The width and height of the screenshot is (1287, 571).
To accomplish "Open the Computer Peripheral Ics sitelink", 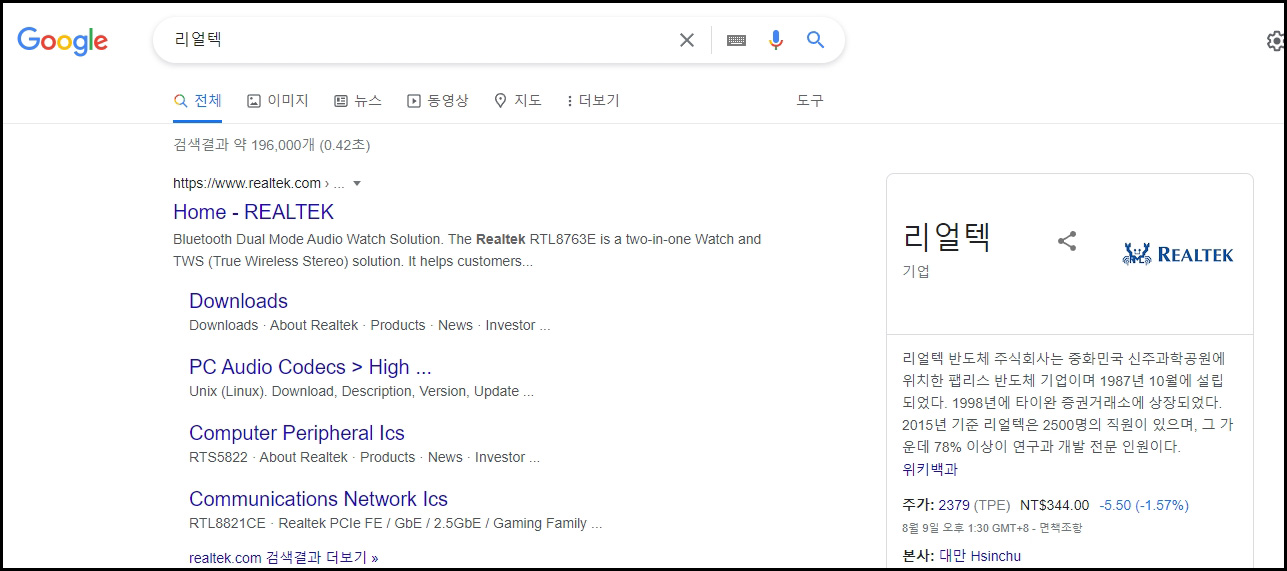I will tap(297, 433).
